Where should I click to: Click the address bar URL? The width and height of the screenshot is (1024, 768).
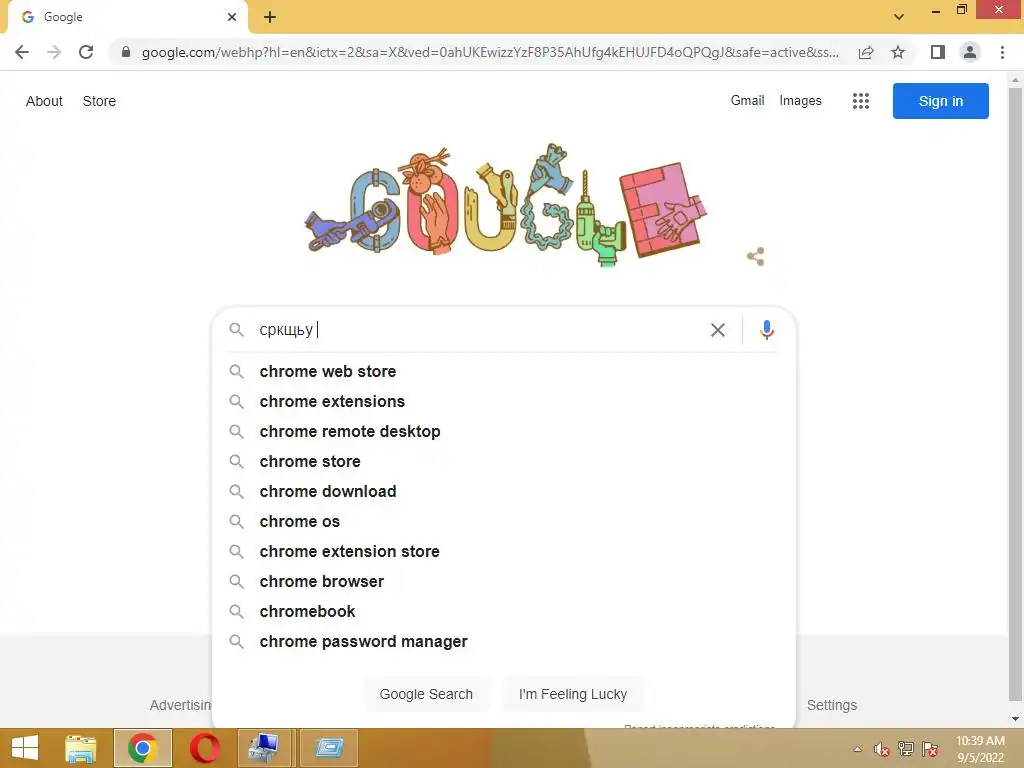[490, 52]
